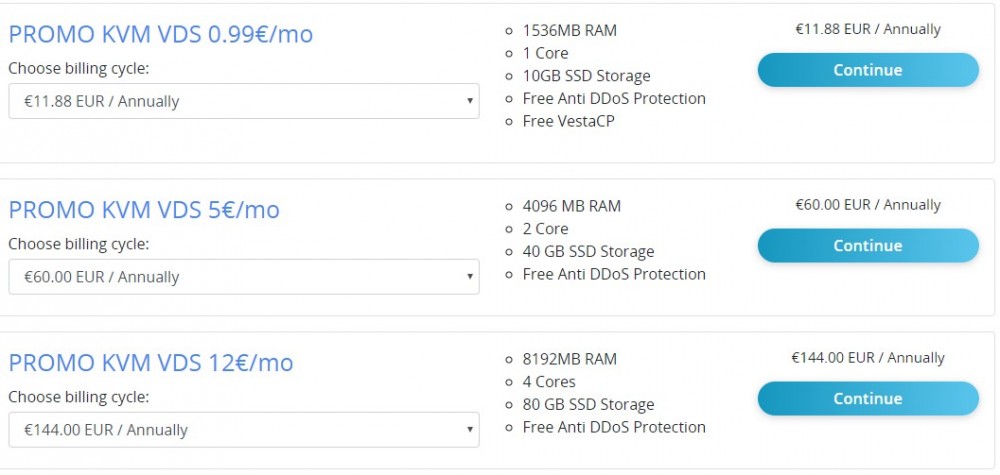Select the 4 Cores feature text
The height and width of the screenshot is (475, 1000).
point(549,382)
